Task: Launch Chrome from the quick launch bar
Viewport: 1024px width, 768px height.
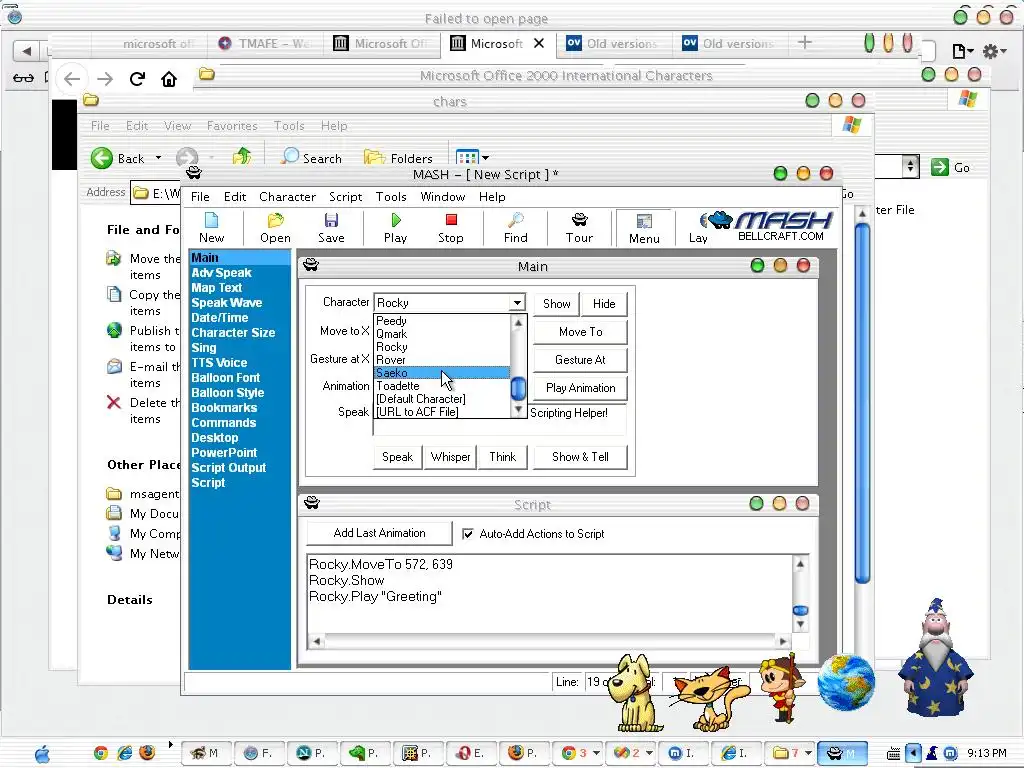Action: pos(101,753)
